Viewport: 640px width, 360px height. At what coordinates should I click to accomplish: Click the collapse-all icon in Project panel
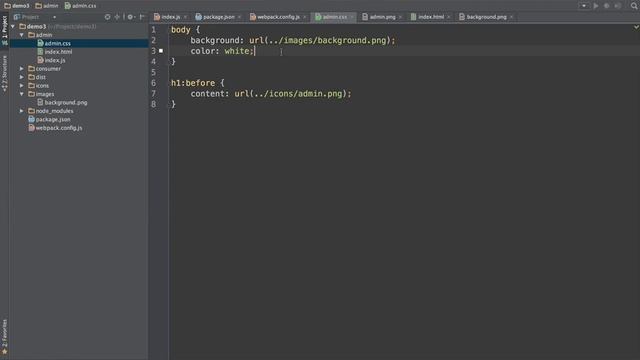[x=117, y=17]
